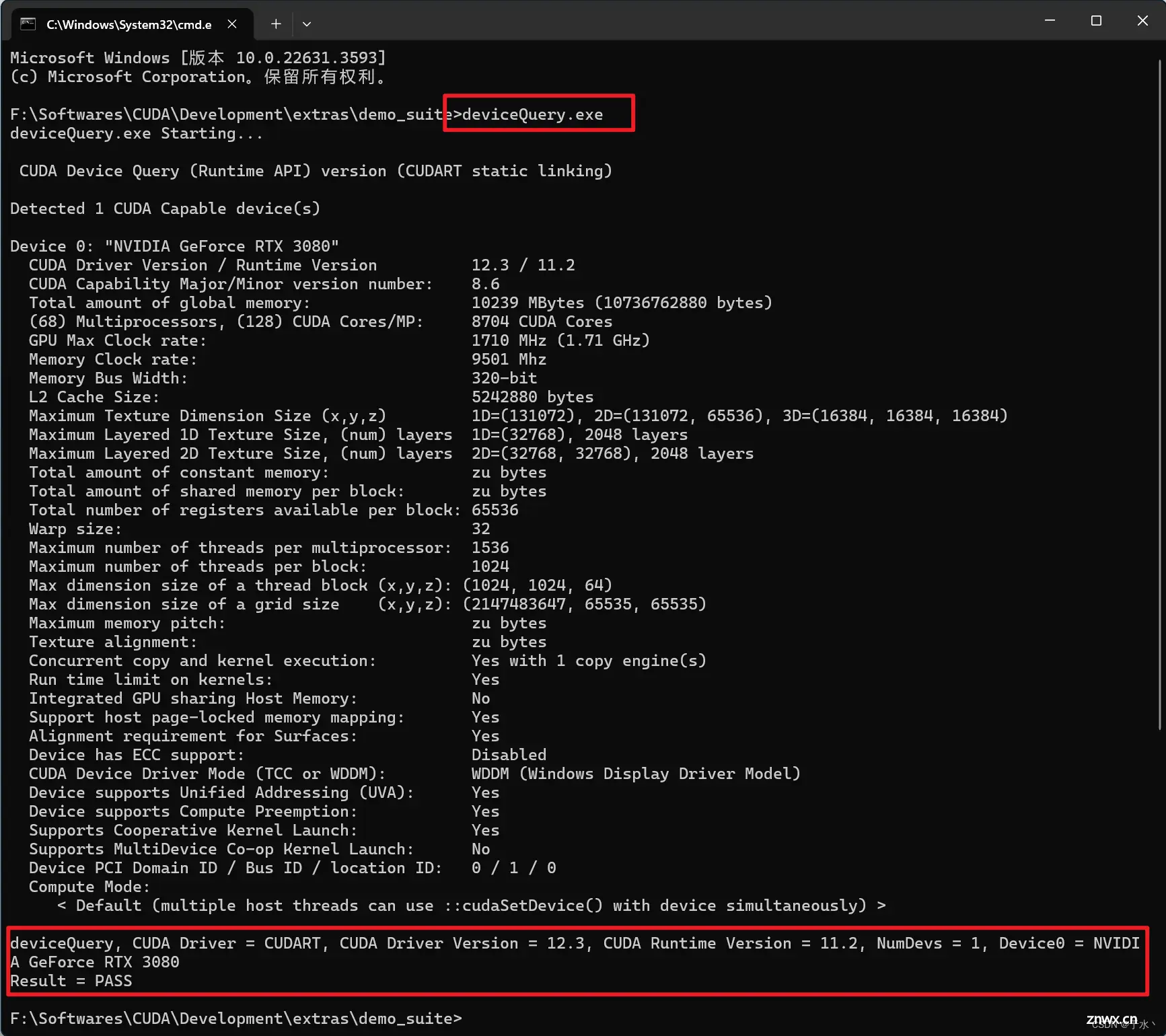Click 'Integrated GPU sharing Host Memory:' label
This screenshot has width=1166, height=1036.
[193, 698]
